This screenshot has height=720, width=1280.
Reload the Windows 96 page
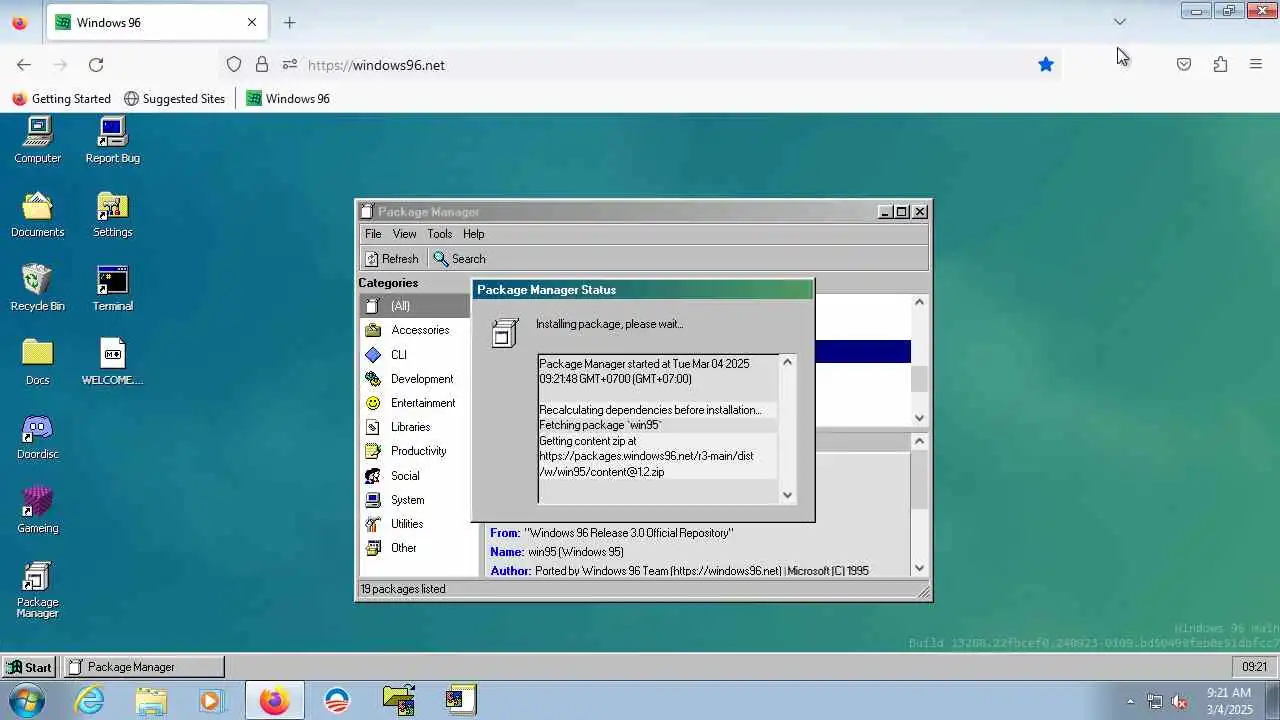[x=96, y=64]
